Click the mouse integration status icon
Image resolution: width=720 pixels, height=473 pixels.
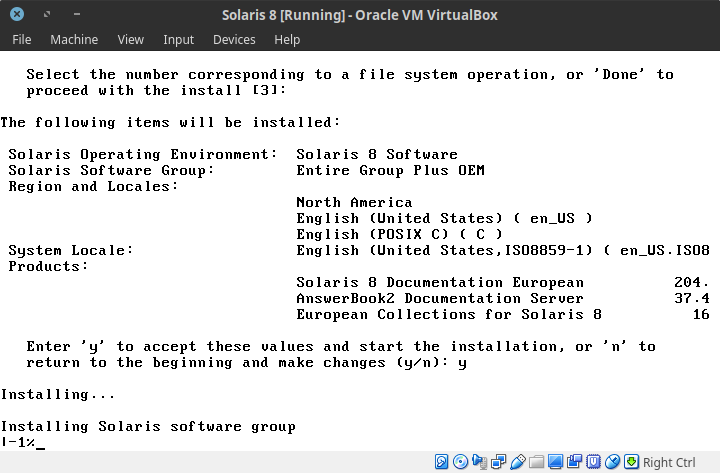(x=612, y=462)
